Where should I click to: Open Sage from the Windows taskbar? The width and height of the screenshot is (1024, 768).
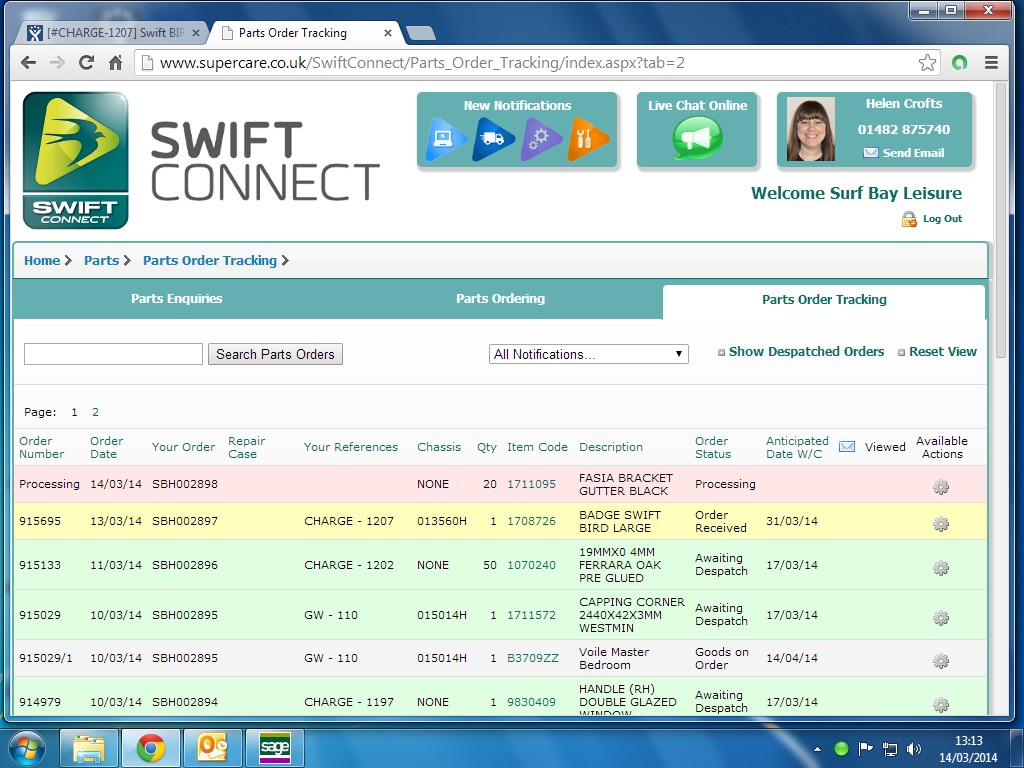coord(274,747)
